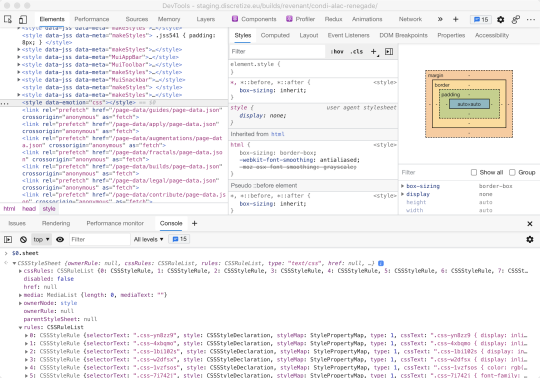The image size is (540, 378).
Task: Switch drawer to Issues tab
Action: [x=17, y=223]
